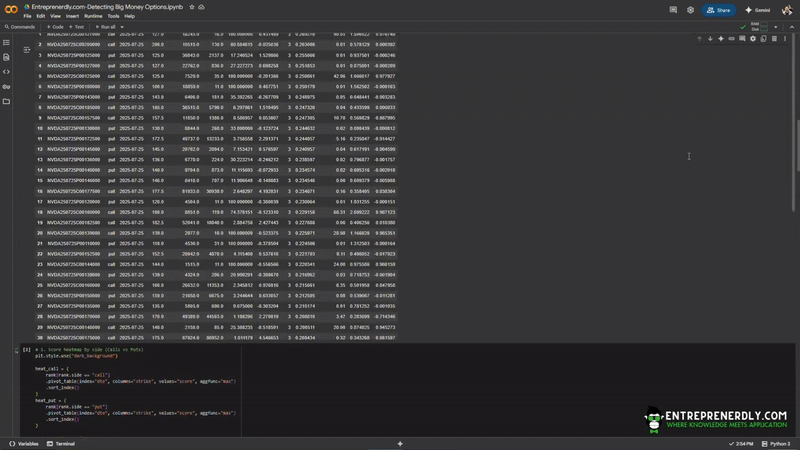Click the notebook title to rename it

[107, 7]
